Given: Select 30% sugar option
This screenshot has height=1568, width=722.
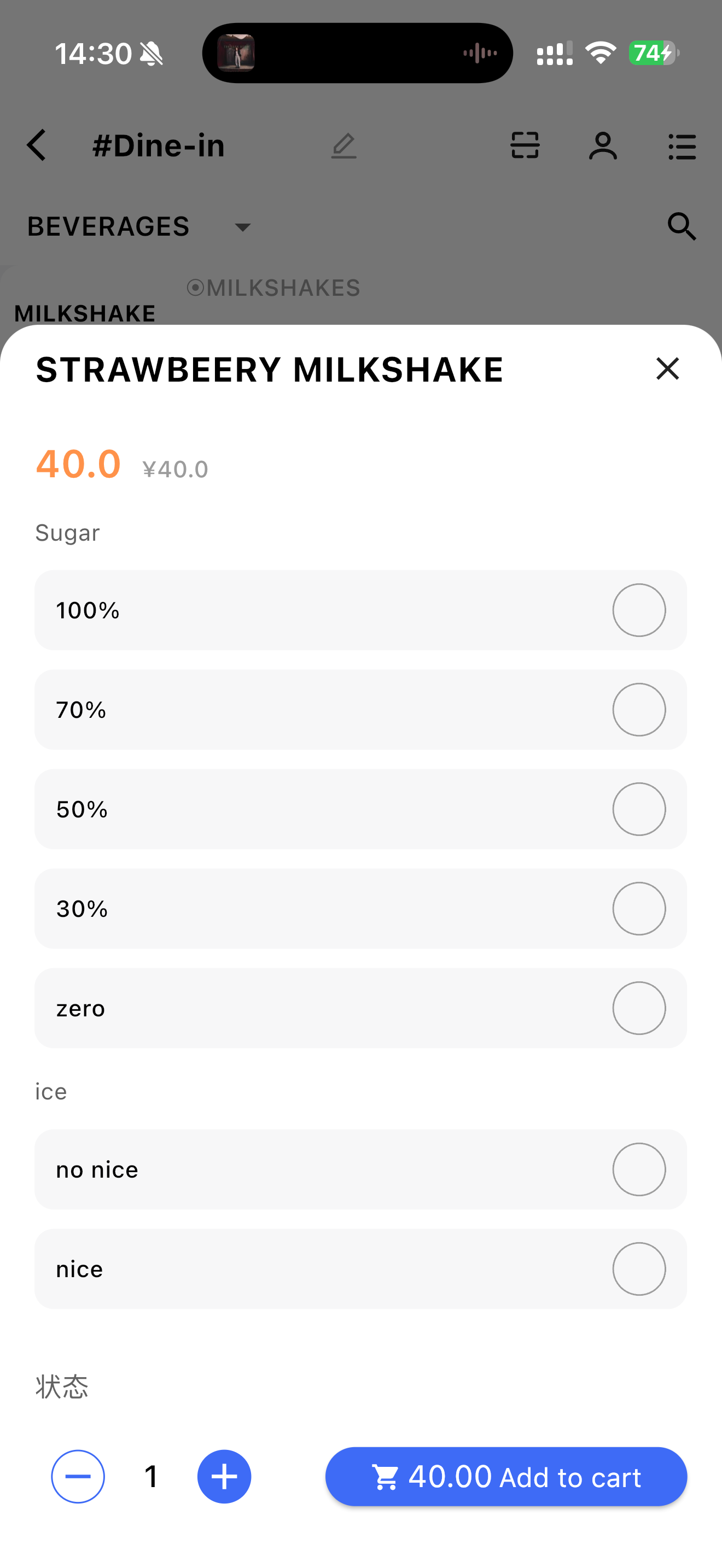Looking at the screenshot, I should tap(639, 908).
